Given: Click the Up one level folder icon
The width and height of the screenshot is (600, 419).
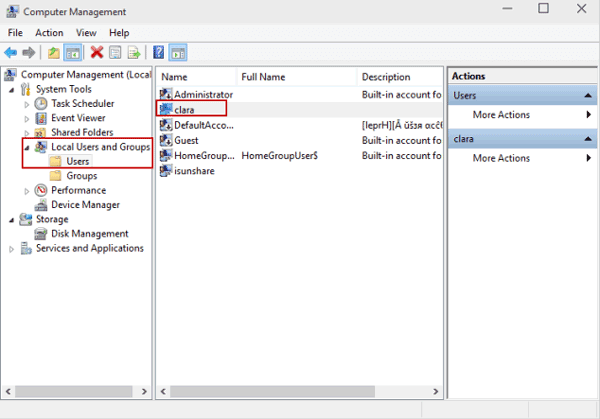Looking at the screenshot, I should click(53, 52).
